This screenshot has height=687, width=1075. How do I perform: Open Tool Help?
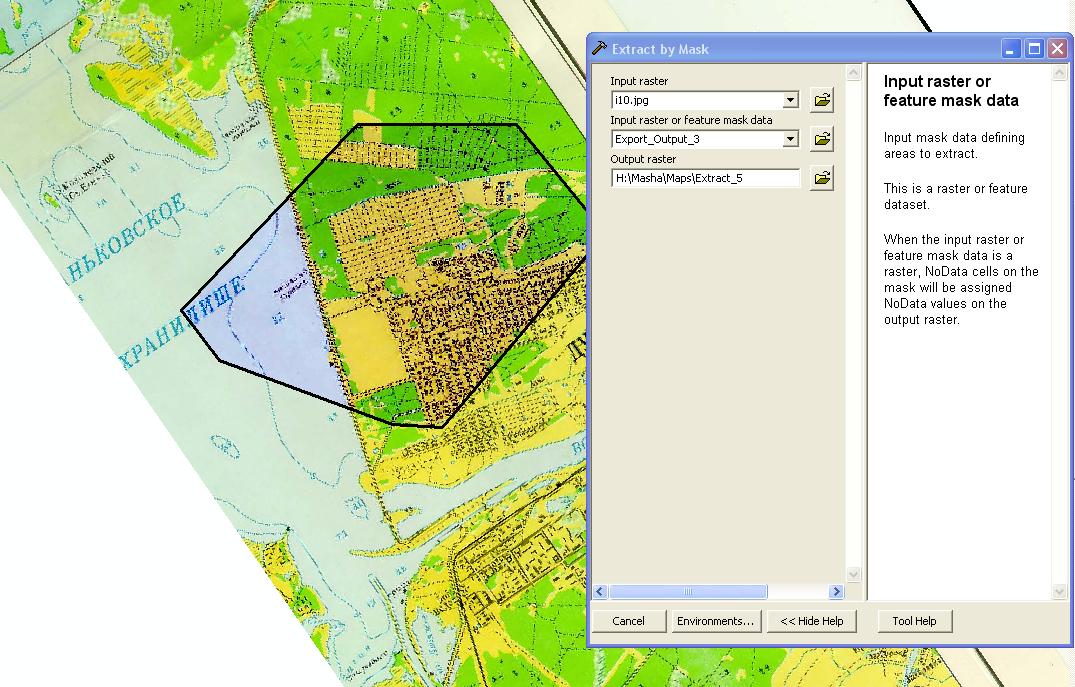[915, 621]
